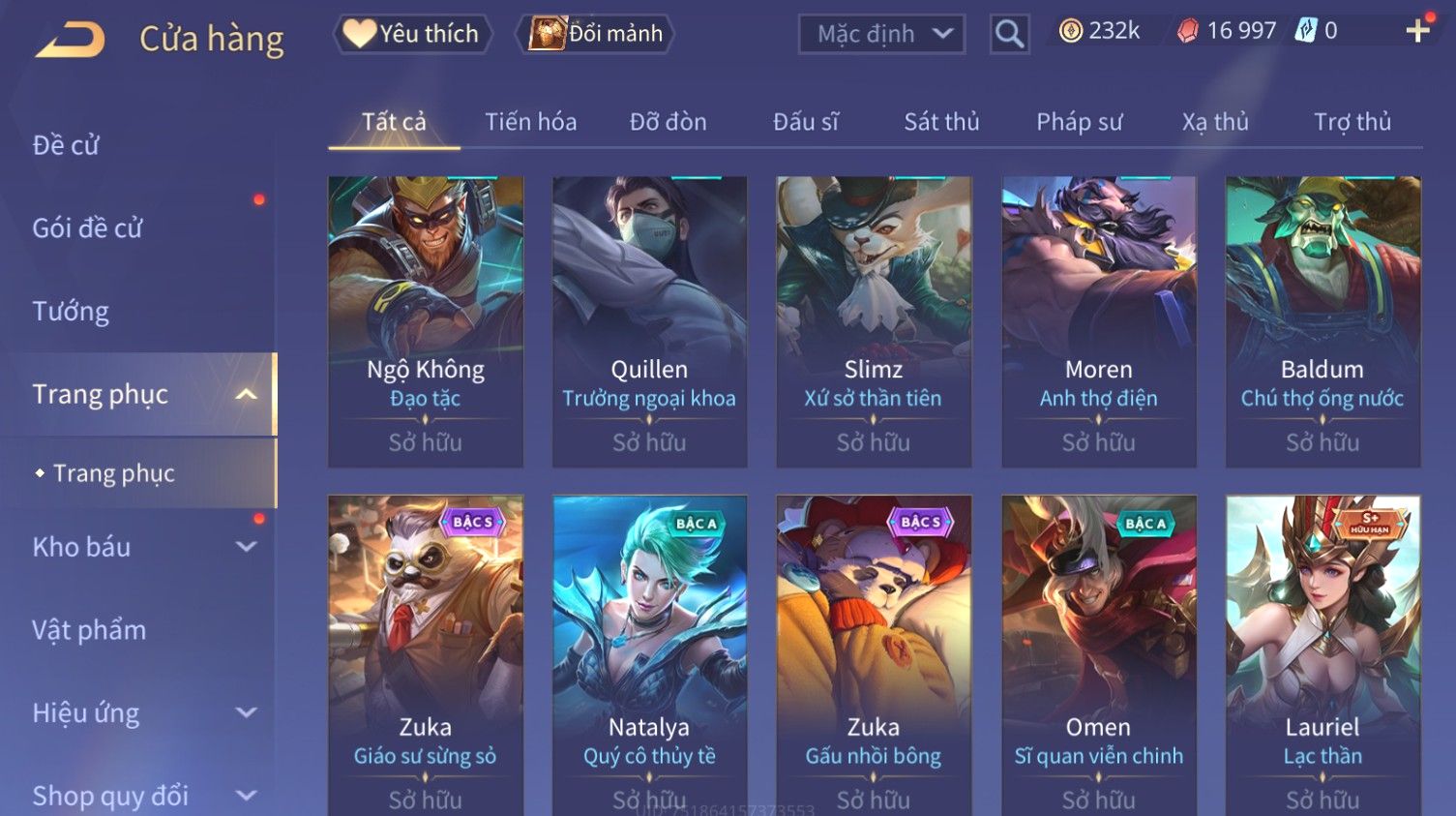Open Yêu thích heart favorites
1456x816 pixels.
(413, 34)
